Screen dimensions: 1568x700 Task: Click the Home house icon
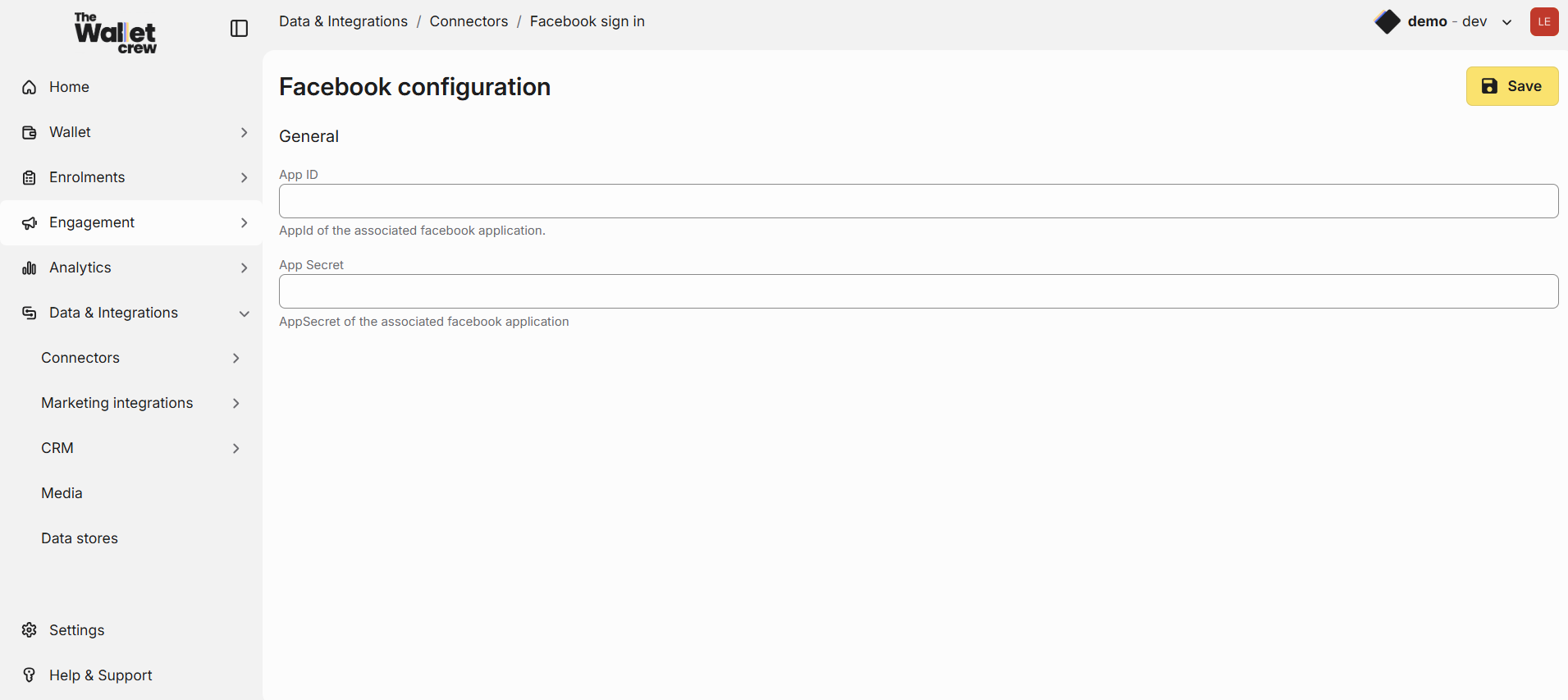[30, 87]
